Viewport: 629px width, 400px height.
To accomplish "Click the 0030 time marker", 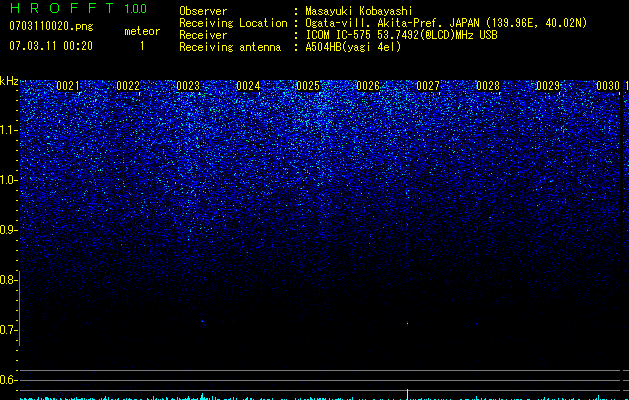I will 608,86.
